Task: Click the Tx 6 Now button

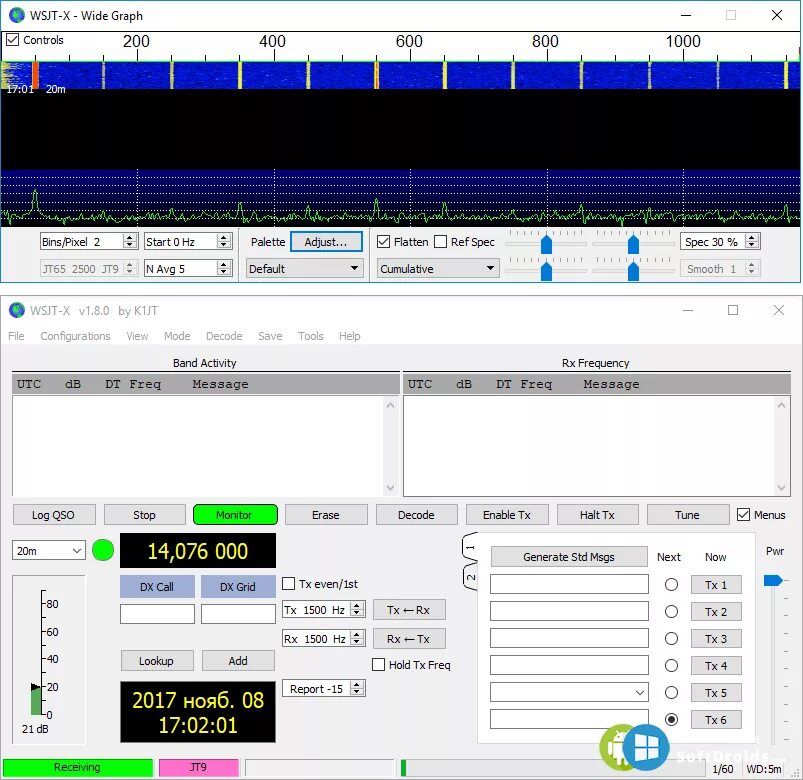Action: (716, 720)
